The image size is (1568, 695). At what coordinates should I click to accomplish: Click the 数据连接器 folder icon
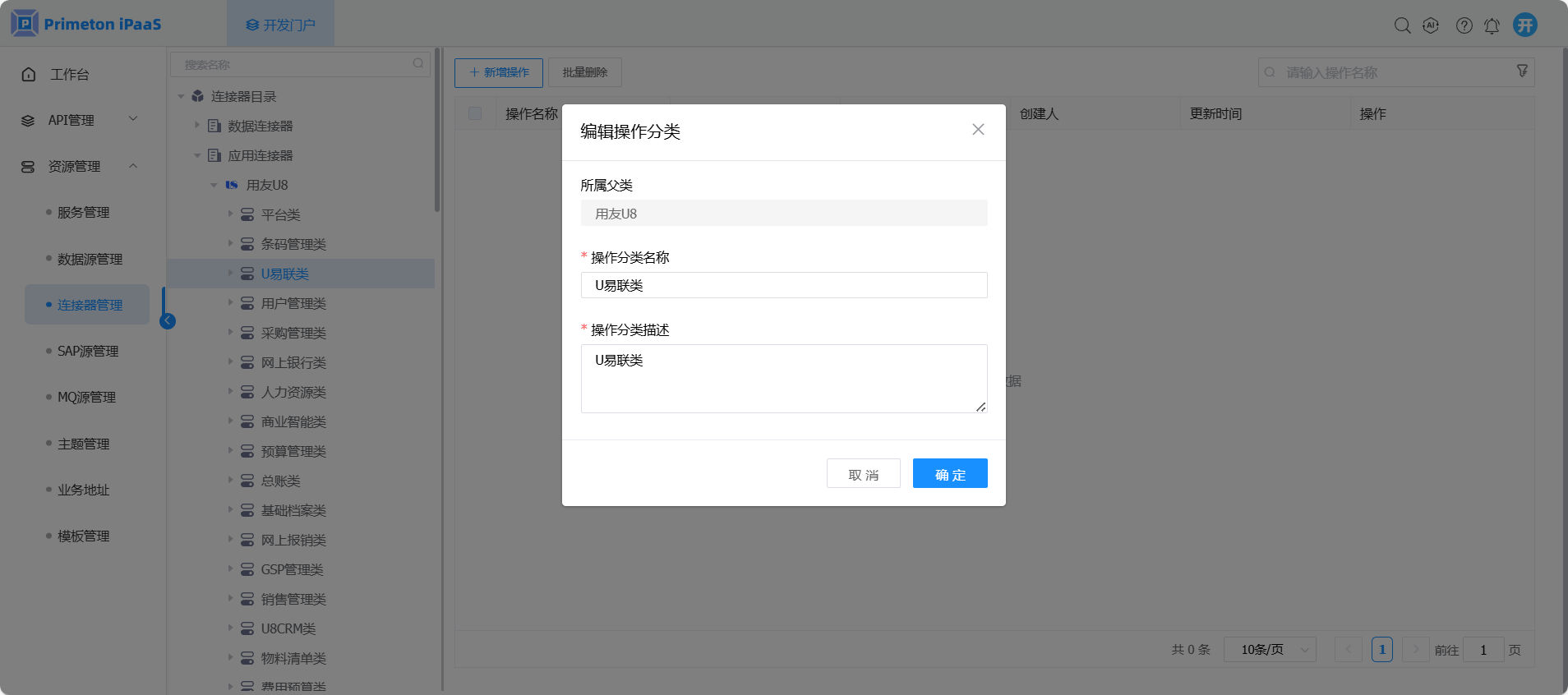click(214, 126)
